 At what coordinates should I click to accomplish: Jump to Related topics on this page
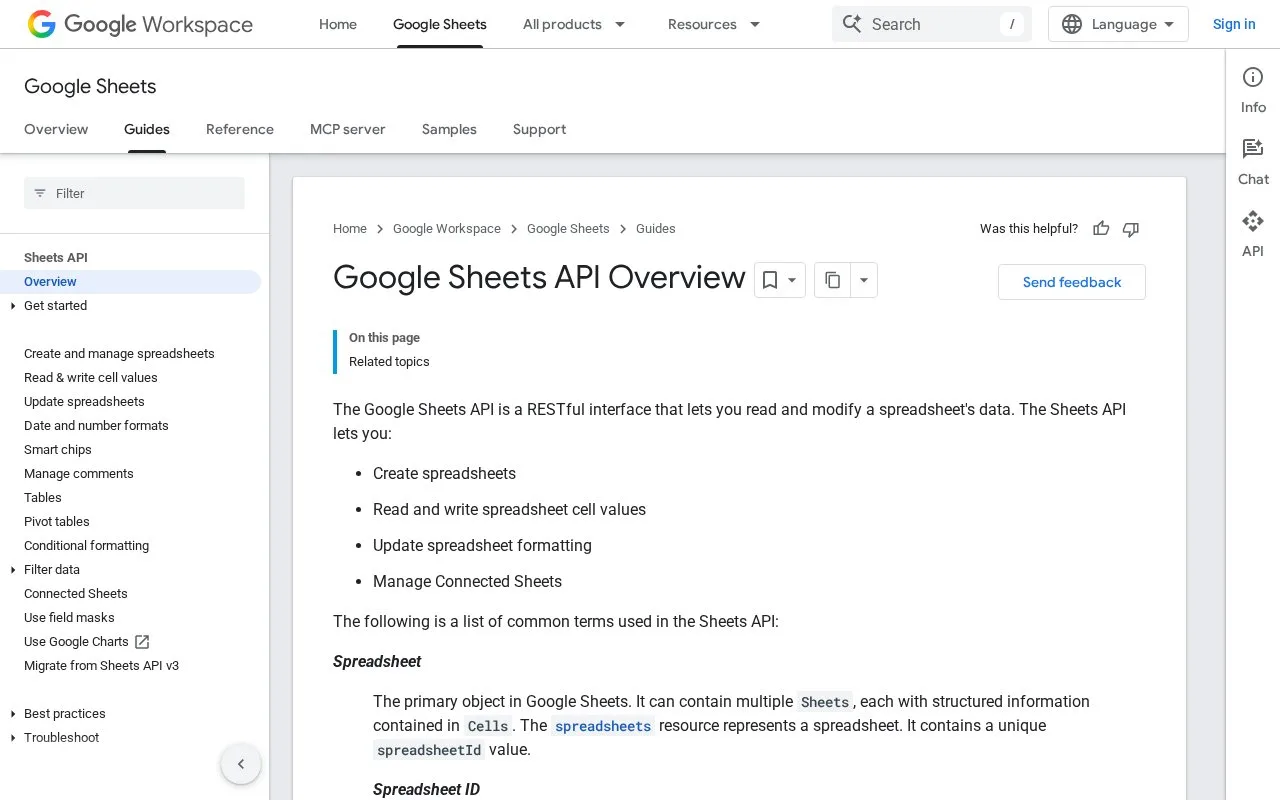coord(389,362)
